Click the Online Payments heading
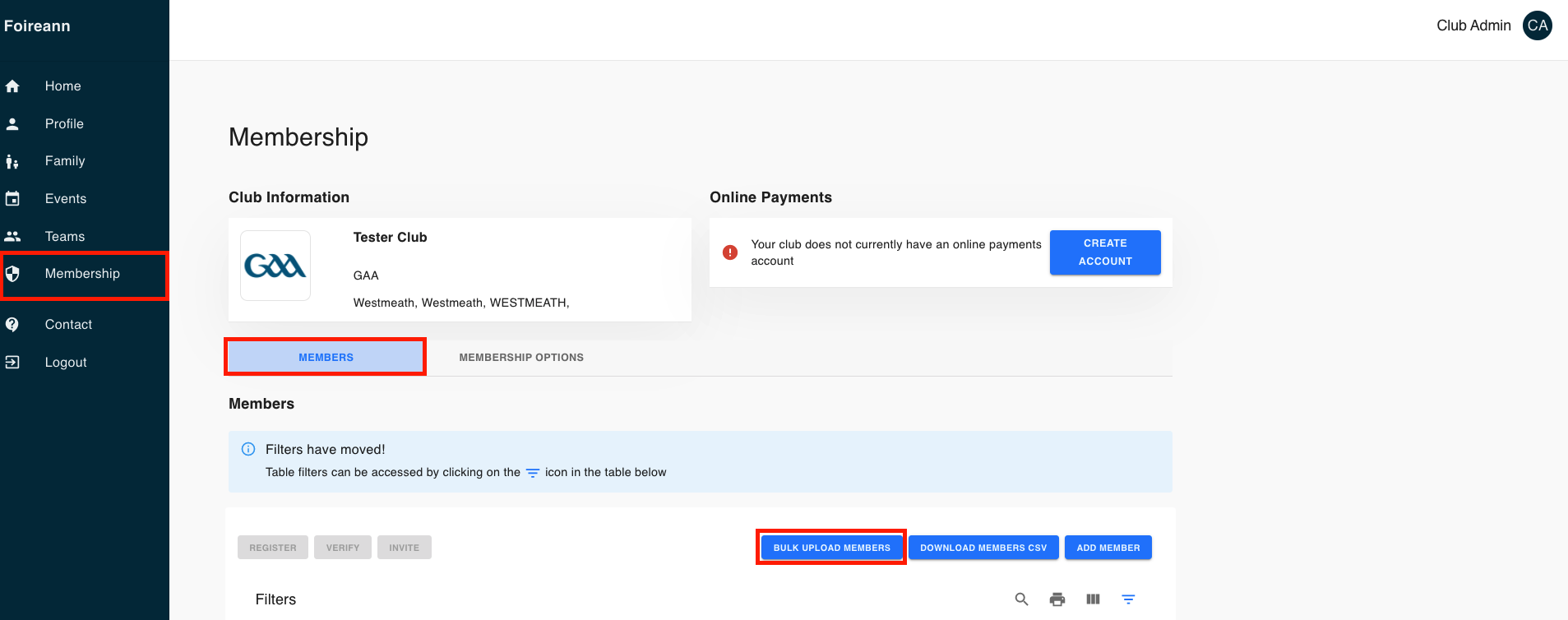This screenshot has width=1568, height=620. (770, 197)
